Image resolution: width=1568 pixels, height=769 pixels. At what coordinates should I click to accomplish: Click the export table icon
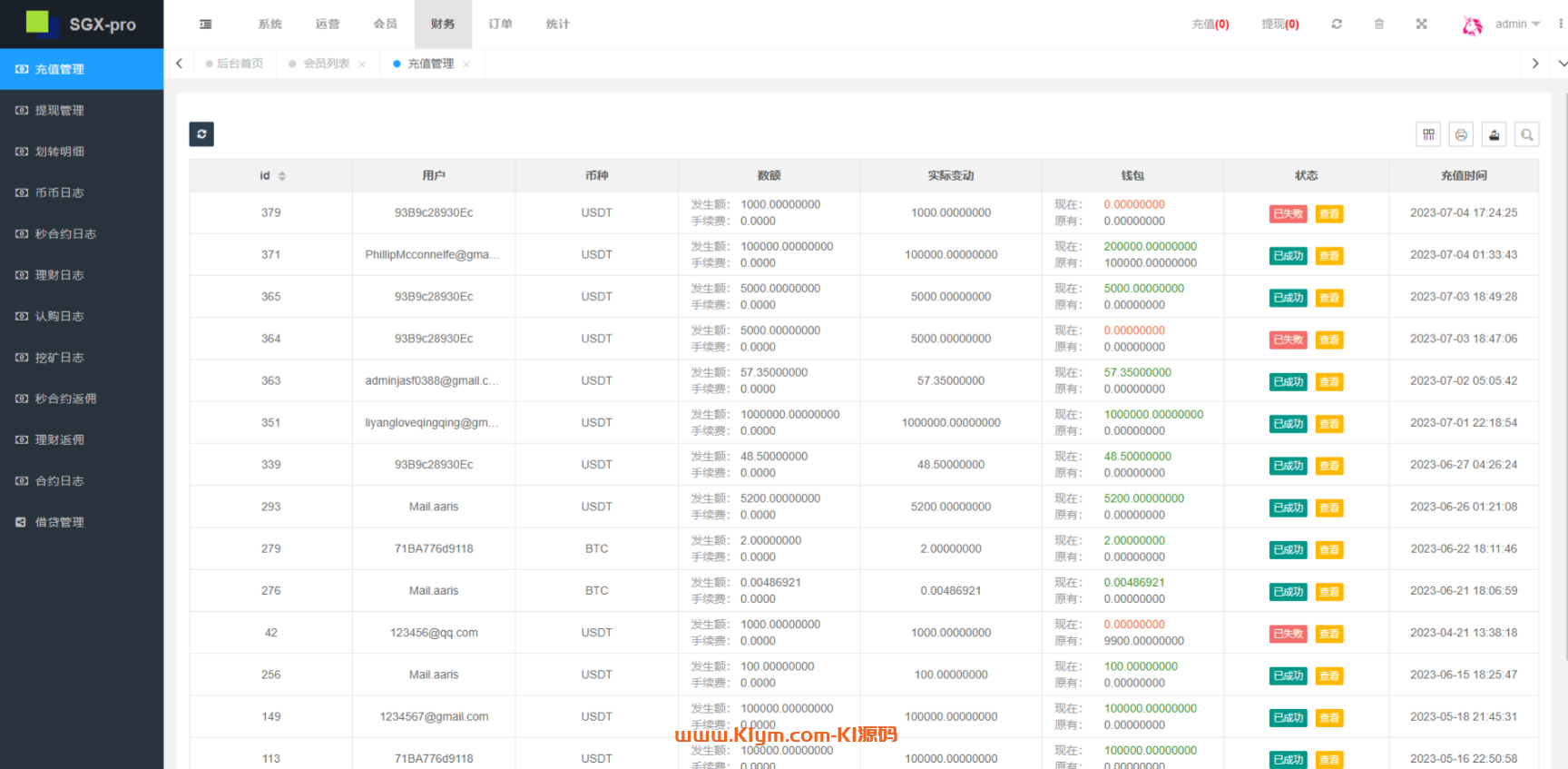1494,135
